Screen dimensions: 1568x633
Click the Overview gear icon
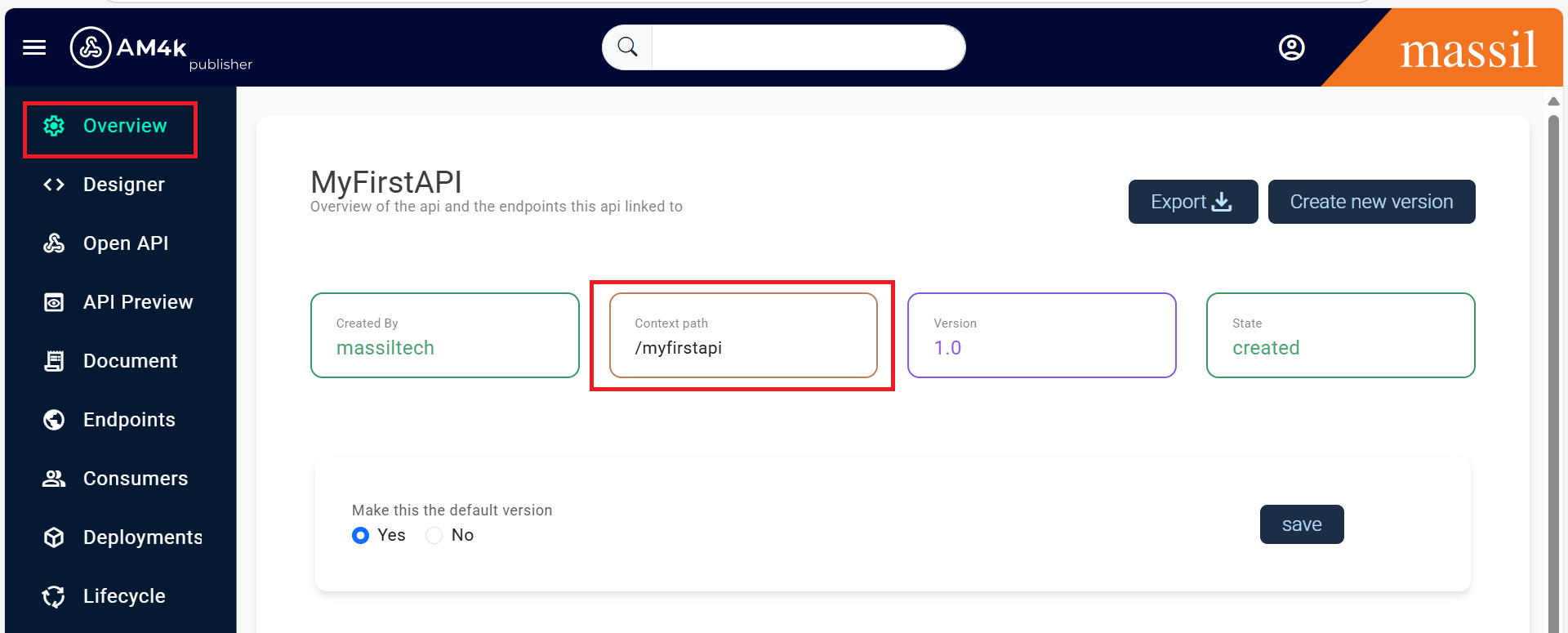click(54, 126)
